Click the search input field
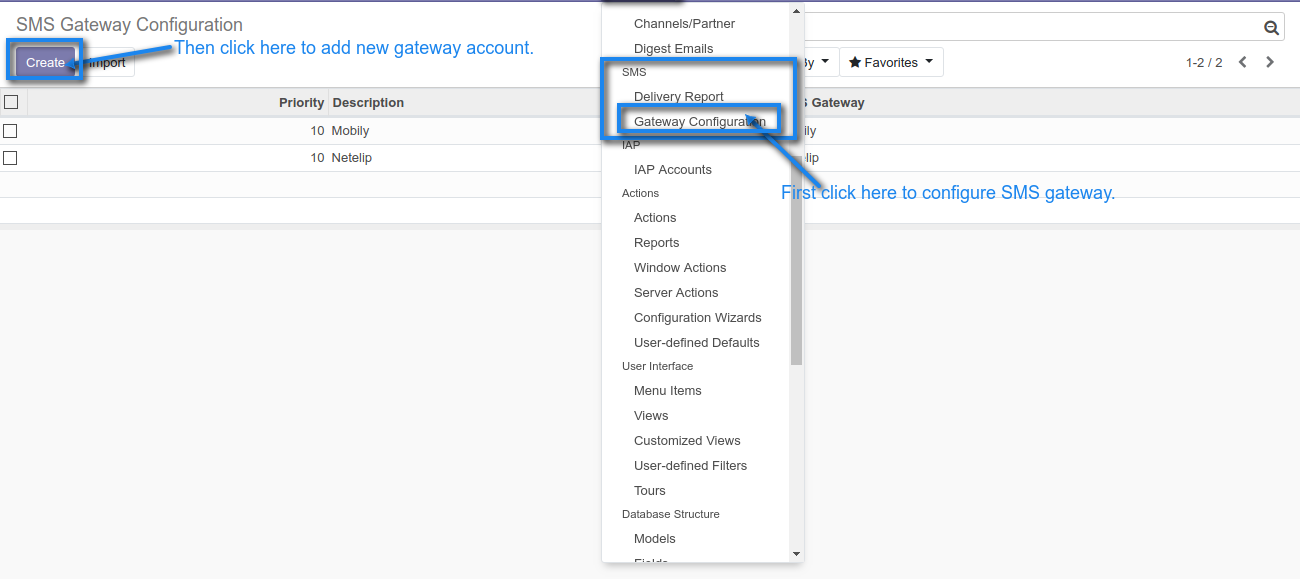The image size is (1300, 579). pos(1030,28)
